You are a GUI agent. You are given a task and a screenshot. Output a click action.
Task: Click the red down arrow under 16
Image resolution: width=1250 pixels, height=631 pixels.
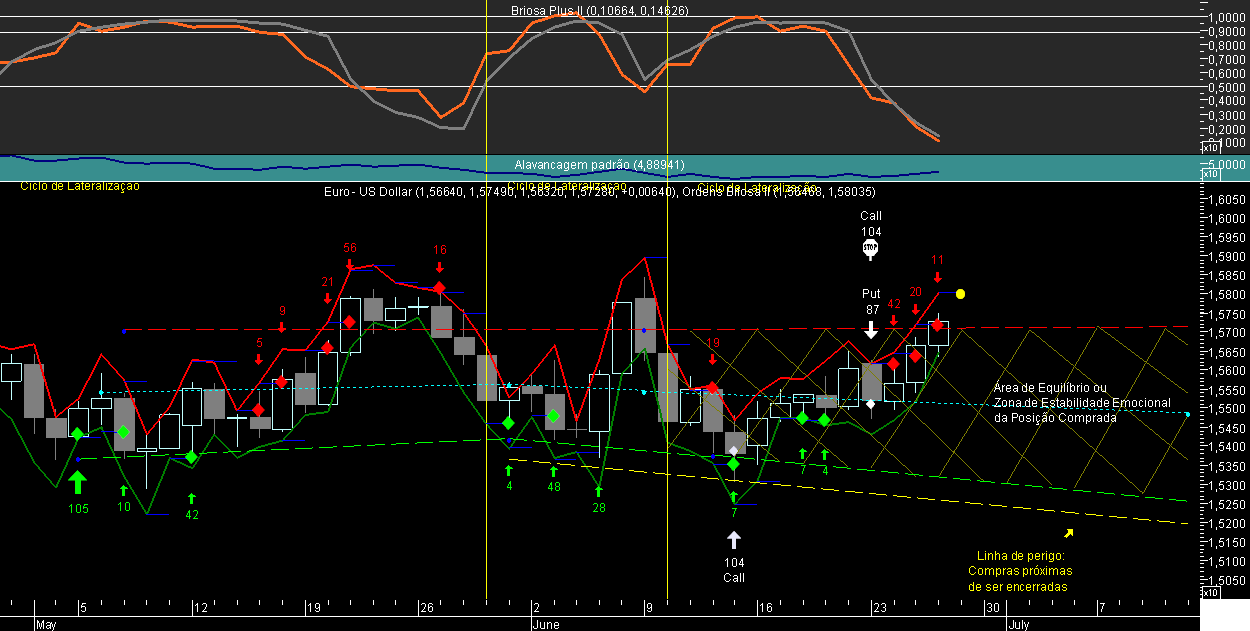pos(440,266)
